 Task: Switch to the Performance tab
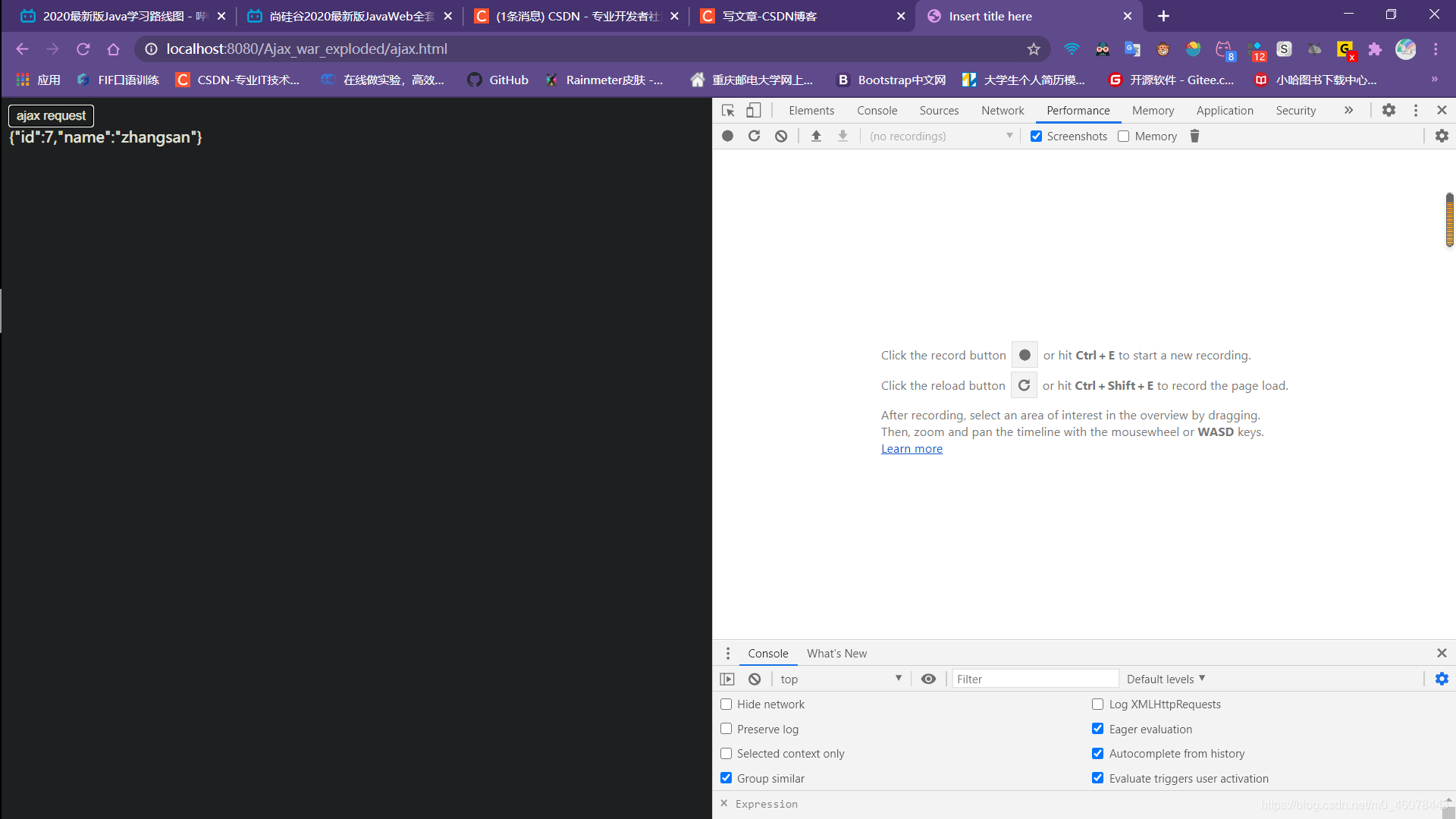click(1078, 110)
